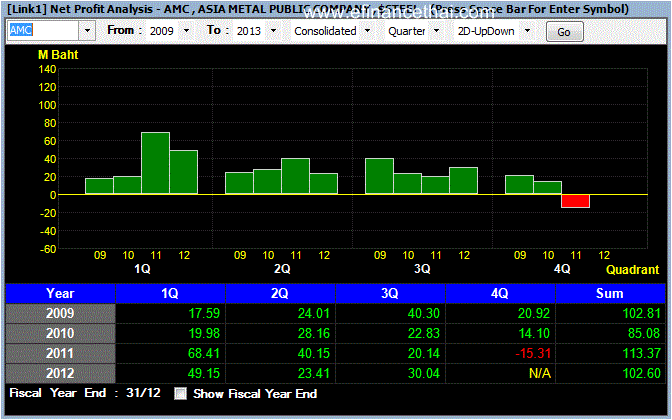The image size is (672, 420).
Task: Click the 22.83 cell for 2010 3Q
Action: 390,333
